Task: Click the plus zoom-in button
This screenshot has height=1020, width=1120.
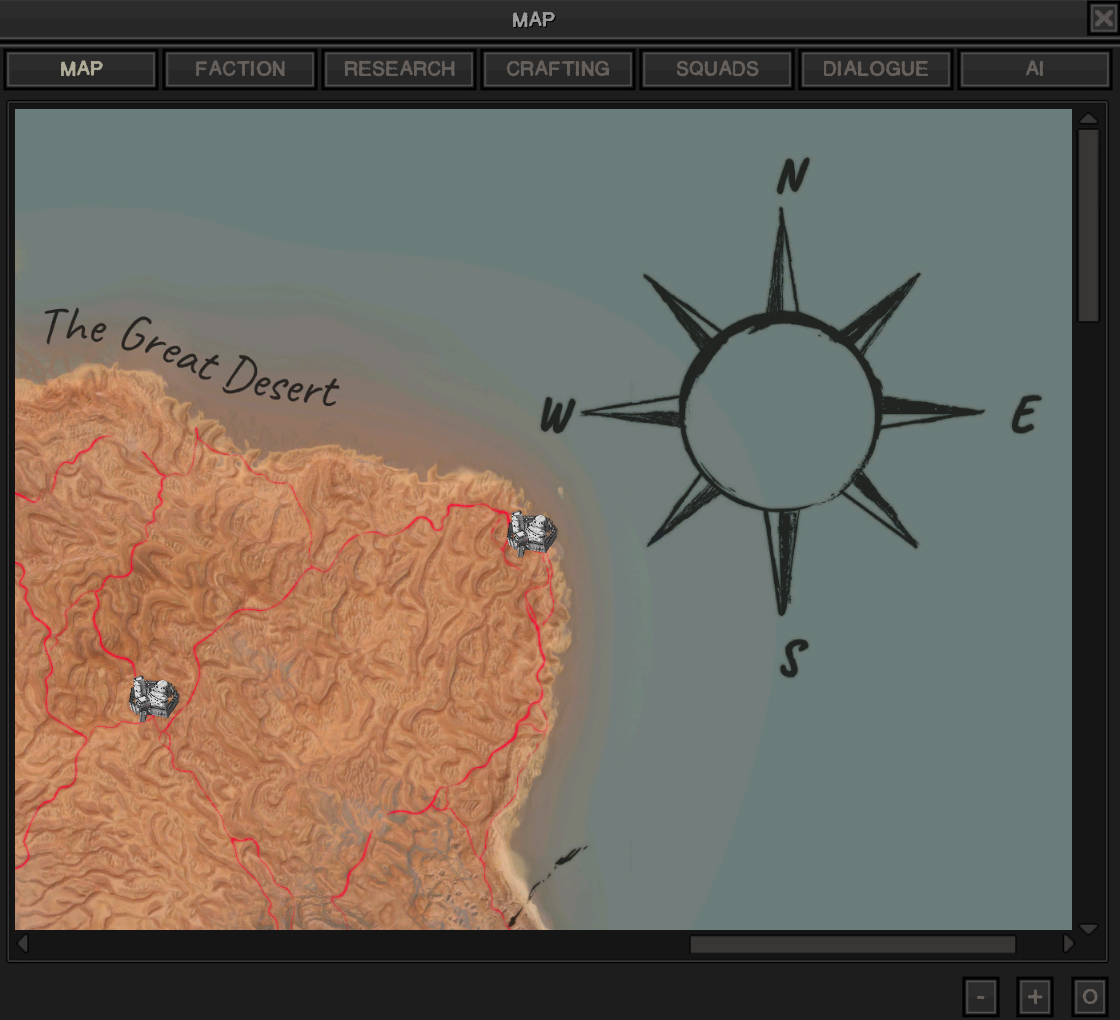Action: (1035, 996)
